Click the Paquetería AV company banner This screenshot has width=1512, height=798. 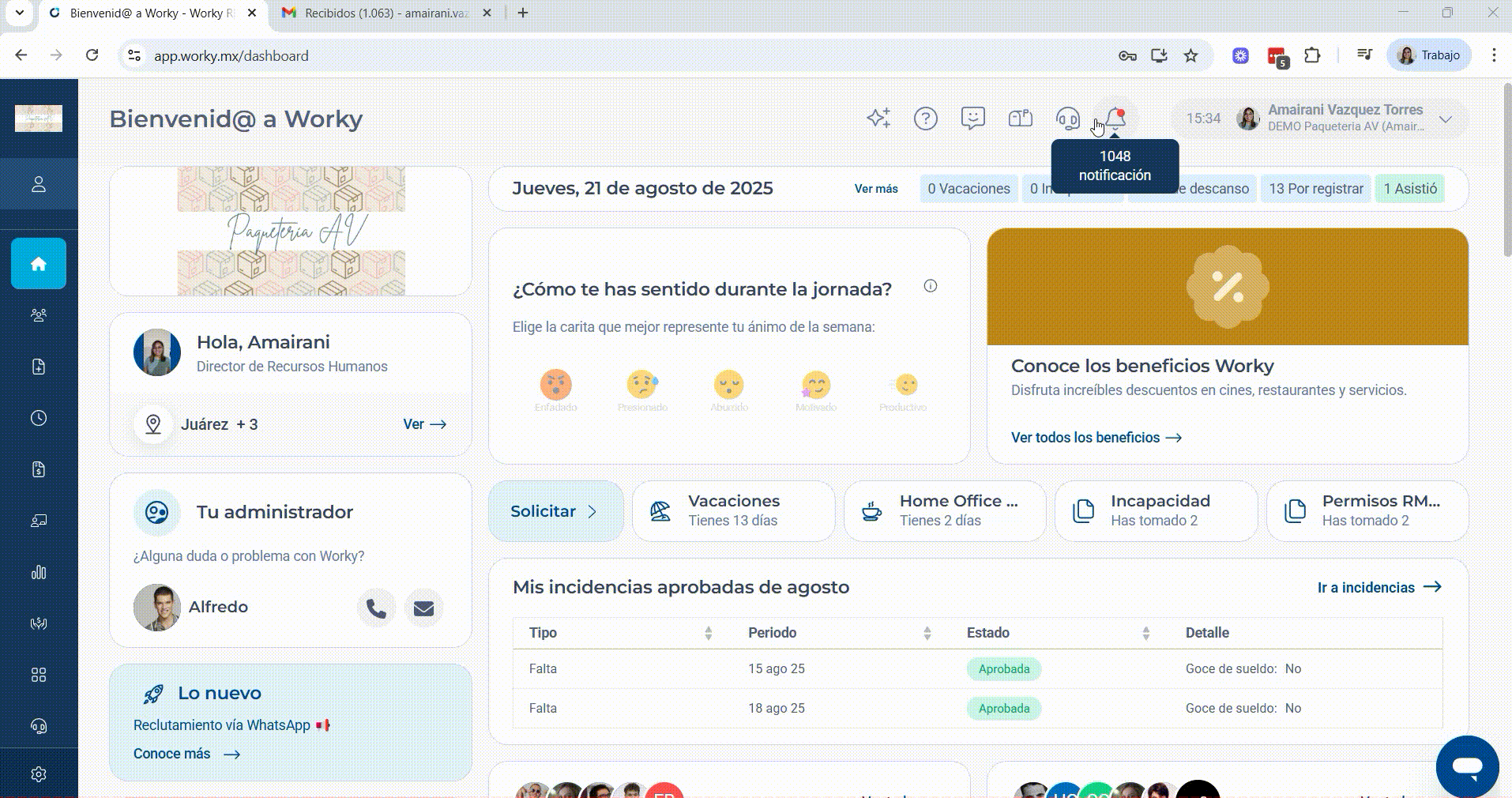pos(291,231)
